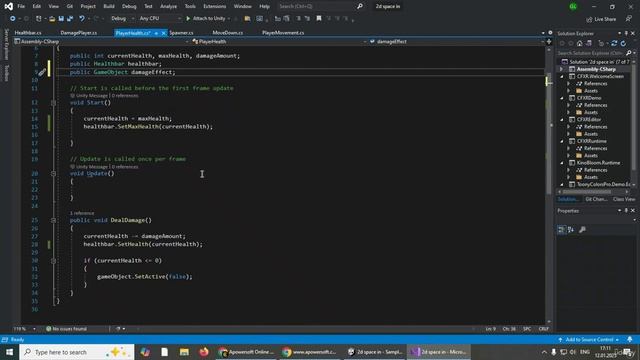Collapse the KinoBloom.Runtime project node
The image size is (640, 360).
[x=562, y=163]
